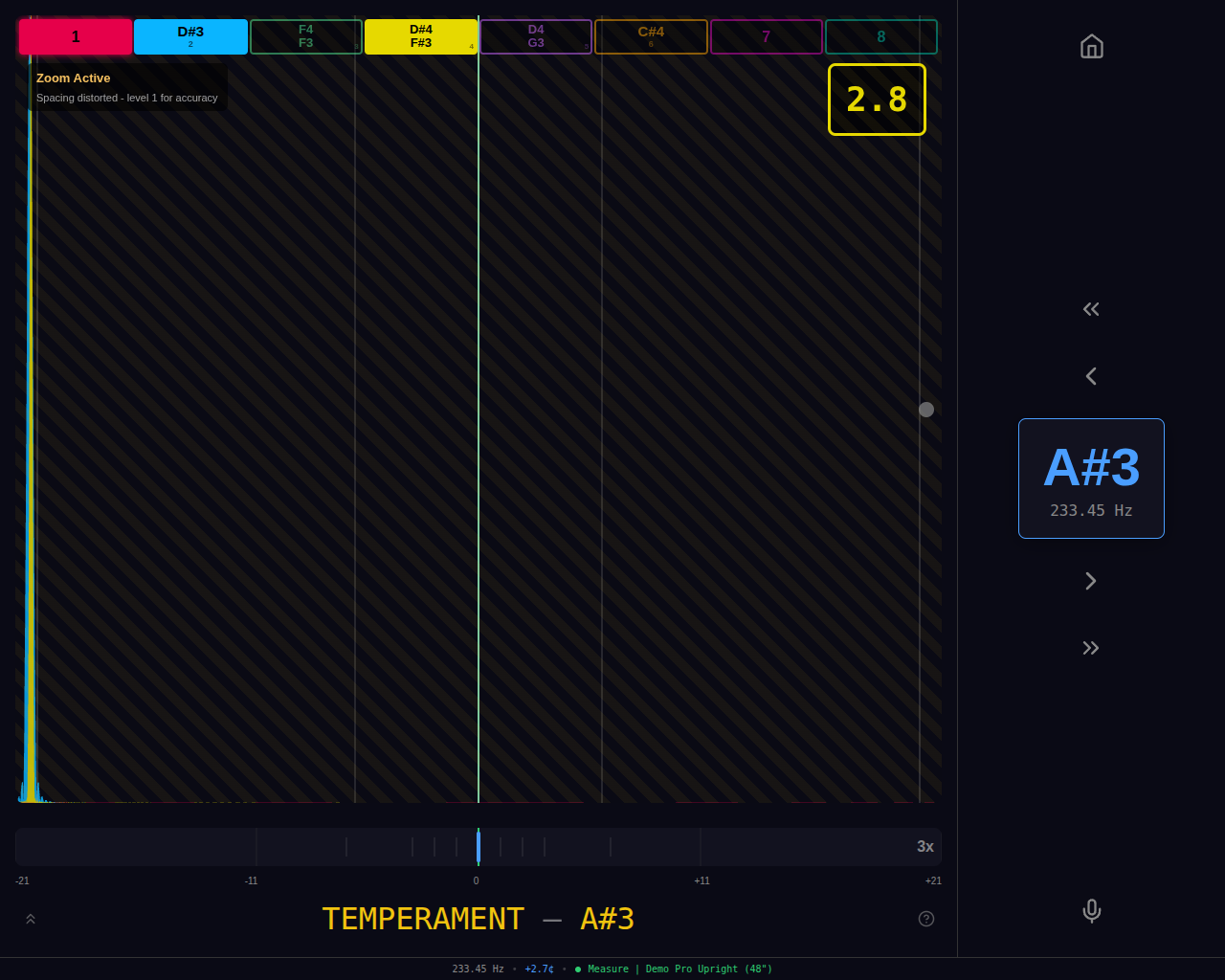This screenshot has width=1225, height=980.
Task: Select the C#4 partial tab
Action: pos(651,36)
